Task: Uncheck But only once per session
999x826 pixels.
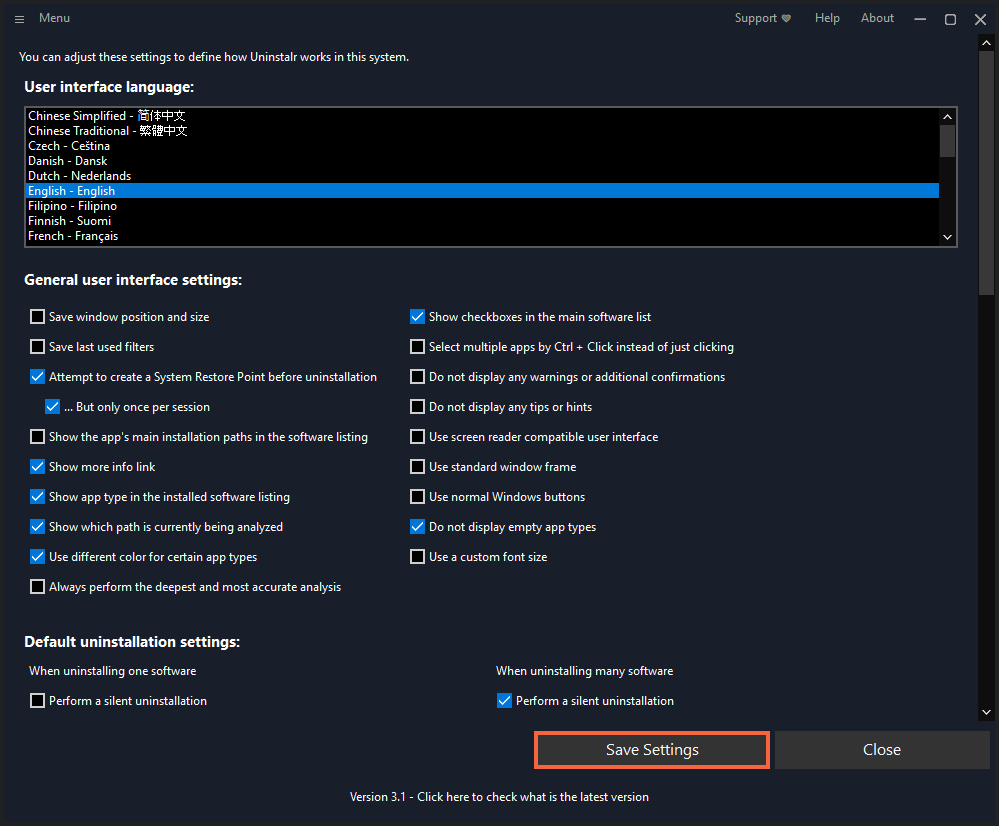Action: tap(52, 407)
